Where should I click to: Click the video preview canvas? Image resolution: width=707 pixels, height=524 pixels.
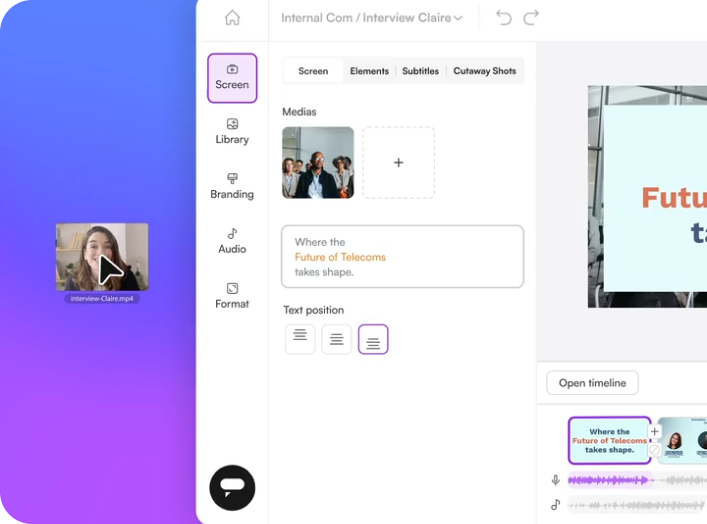coord(647,197)
